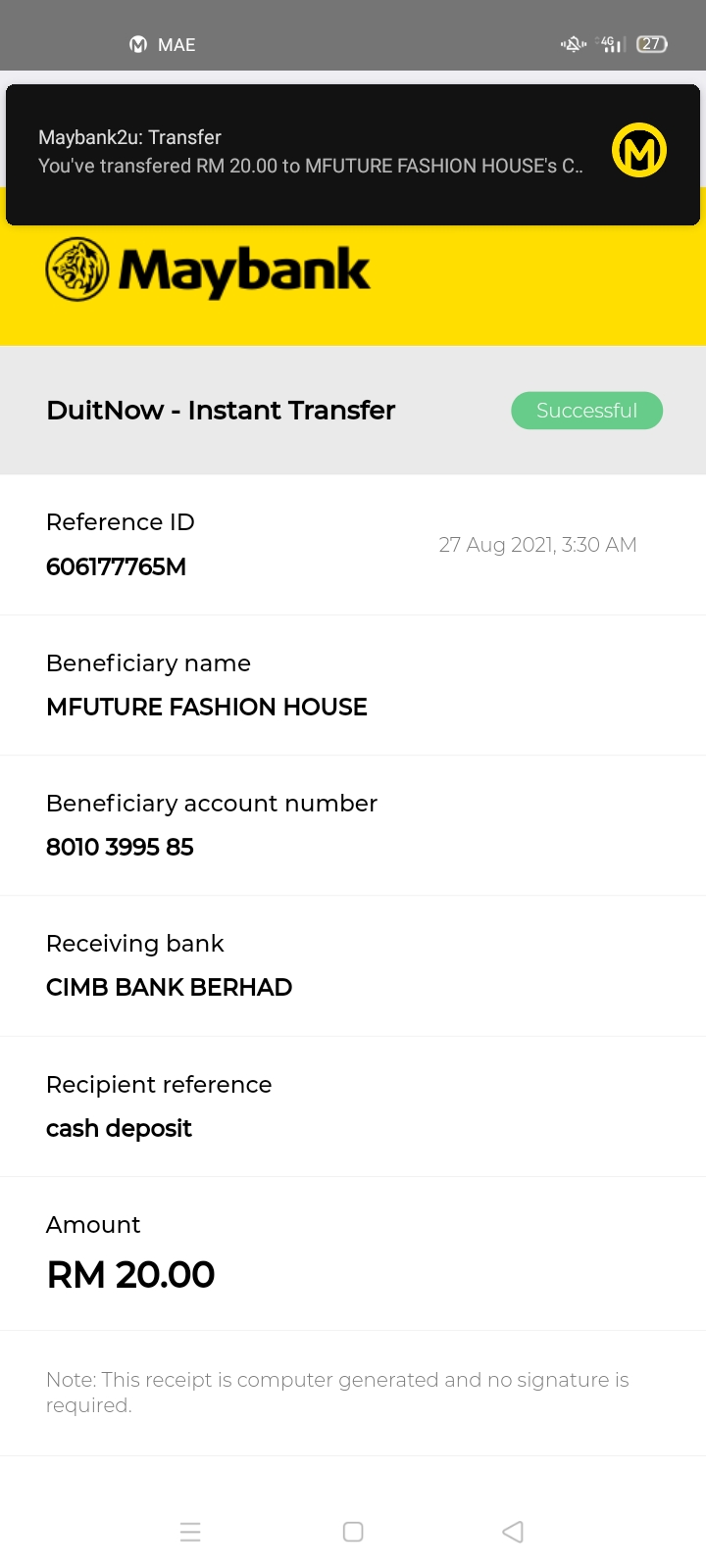Open the Maybank2u Transfer notification banner
Image resolution: width=706 pixels, height=1568 pixels.
(x=353, y=155)
